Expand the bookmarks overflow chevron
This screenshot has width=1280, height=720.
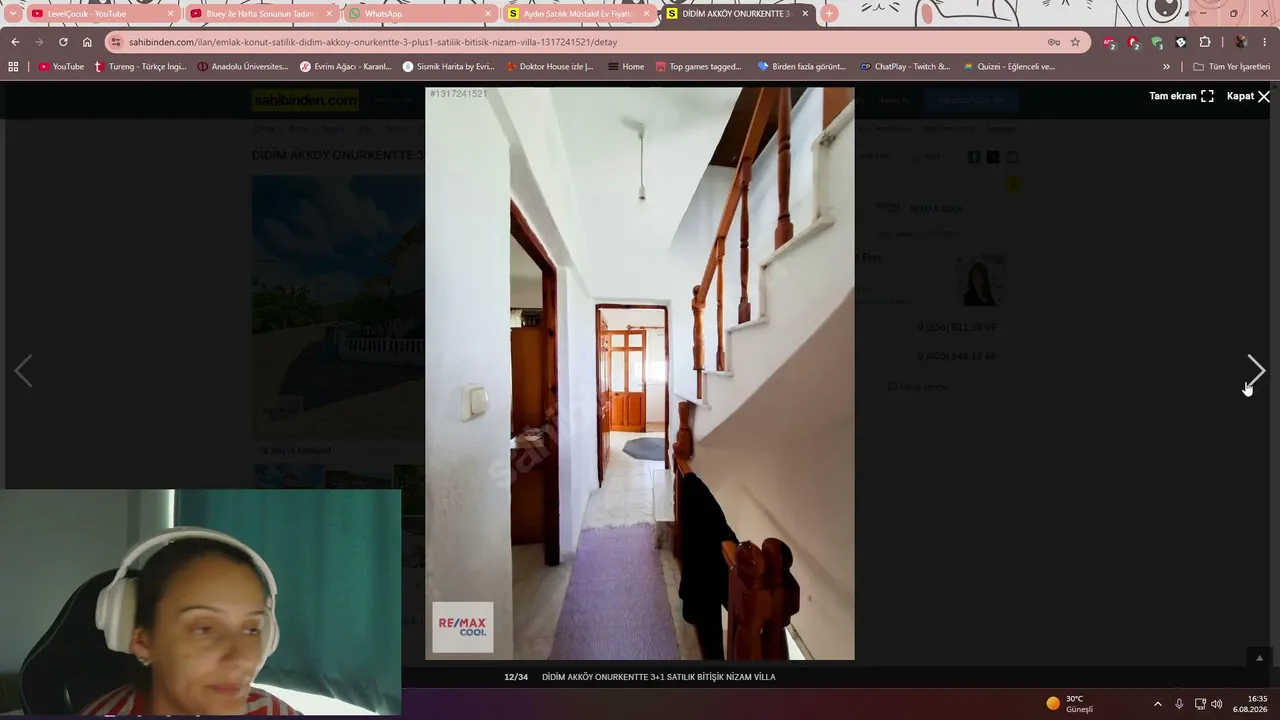(1166, 67)
